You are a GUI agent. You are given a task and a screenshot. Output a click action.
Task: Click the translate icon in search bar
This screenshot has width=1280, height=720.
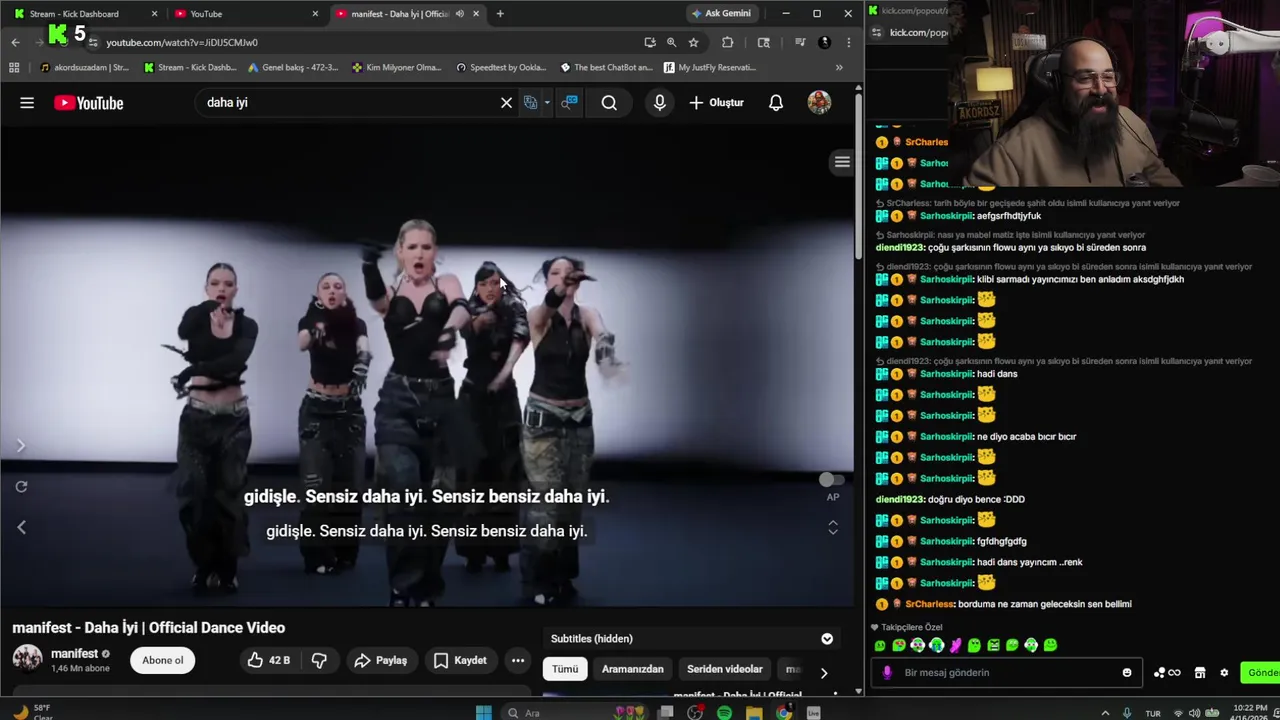531,103
